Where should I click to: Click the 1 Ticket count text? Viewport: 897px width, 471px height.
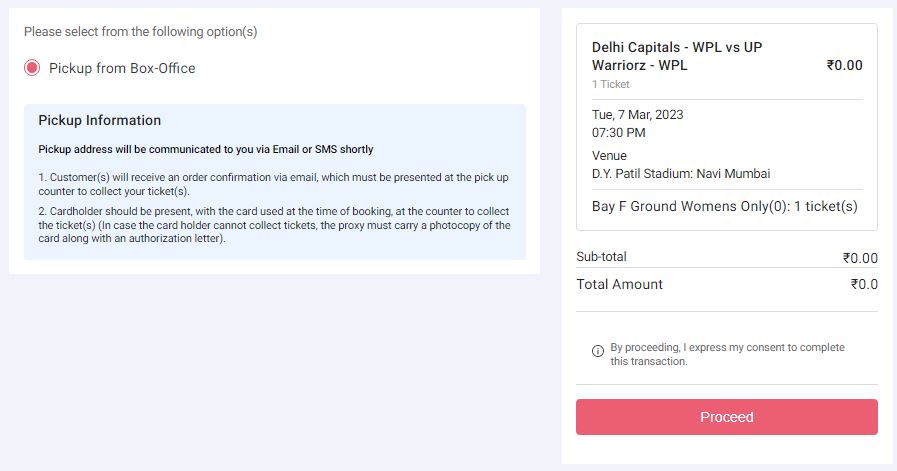(610, 84)
